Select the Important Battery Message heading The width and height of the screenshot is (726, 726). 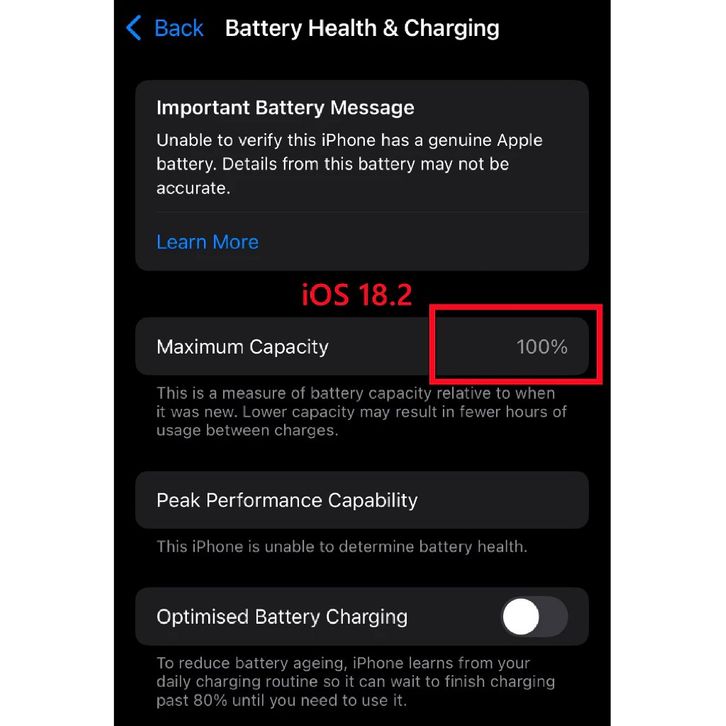click(x=285, y=107)
